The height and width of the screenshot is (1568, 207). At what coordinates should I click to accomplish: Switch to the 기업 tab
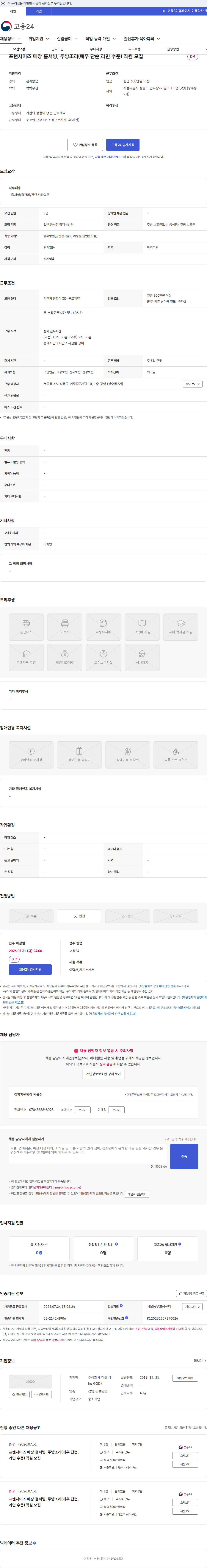(x=39, y=11)
